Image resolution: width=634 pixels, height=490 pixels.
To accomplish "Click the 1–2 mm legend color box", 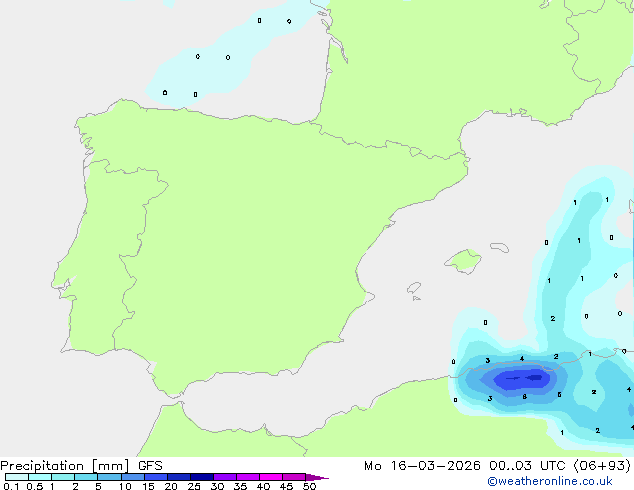I will [x=63, y=477].
